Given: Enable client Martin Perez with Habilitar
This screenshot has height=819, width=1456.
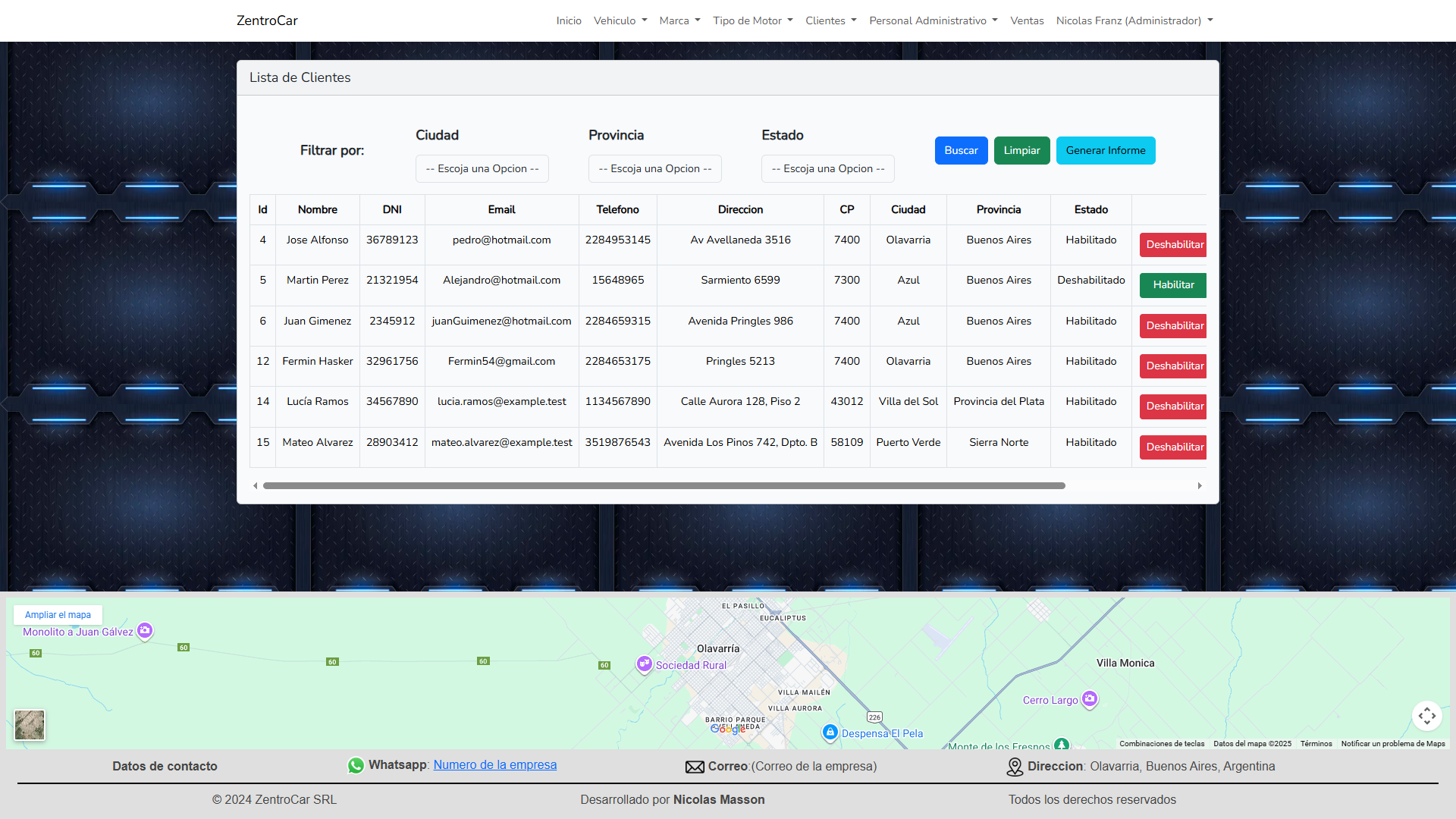Looking at the screenshot, I should click(1172, 285).
